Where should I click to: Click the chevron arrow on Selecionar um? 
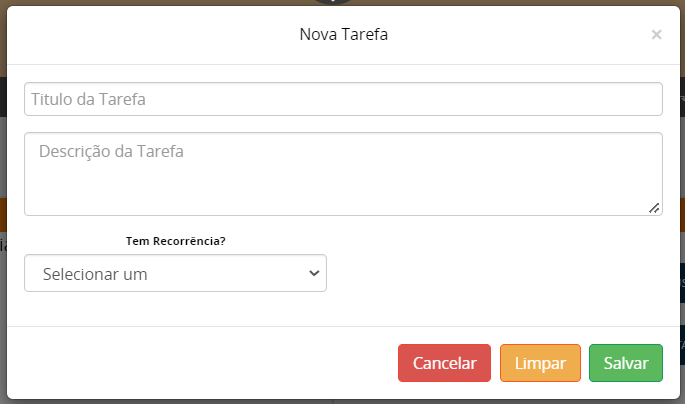(x=314, y=272)
